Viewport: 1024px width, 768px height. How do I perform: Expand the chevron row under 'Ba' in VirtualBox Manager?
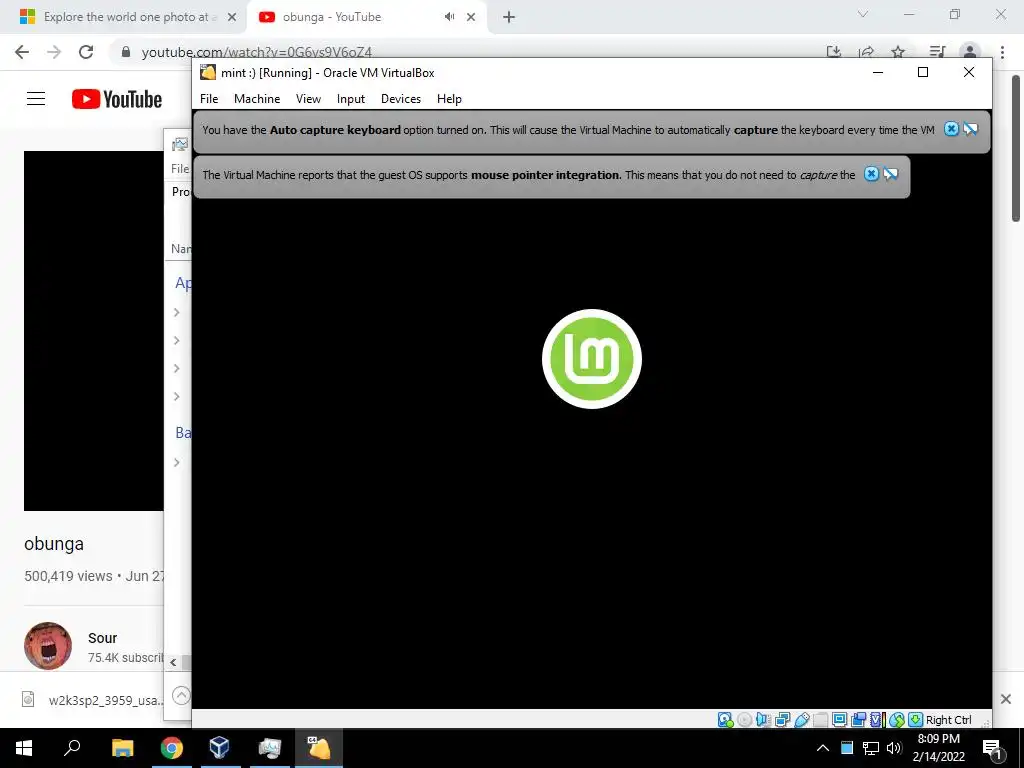176,462
